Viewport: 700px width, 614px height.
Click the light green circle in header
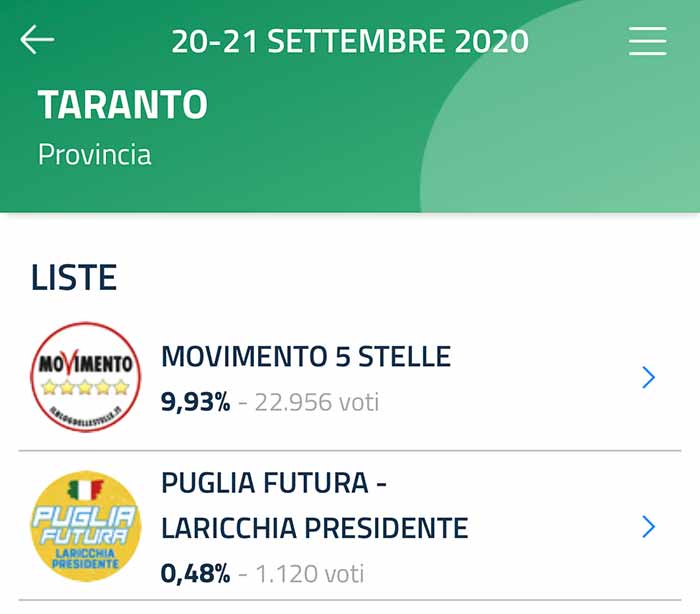[x=560, y=107]
